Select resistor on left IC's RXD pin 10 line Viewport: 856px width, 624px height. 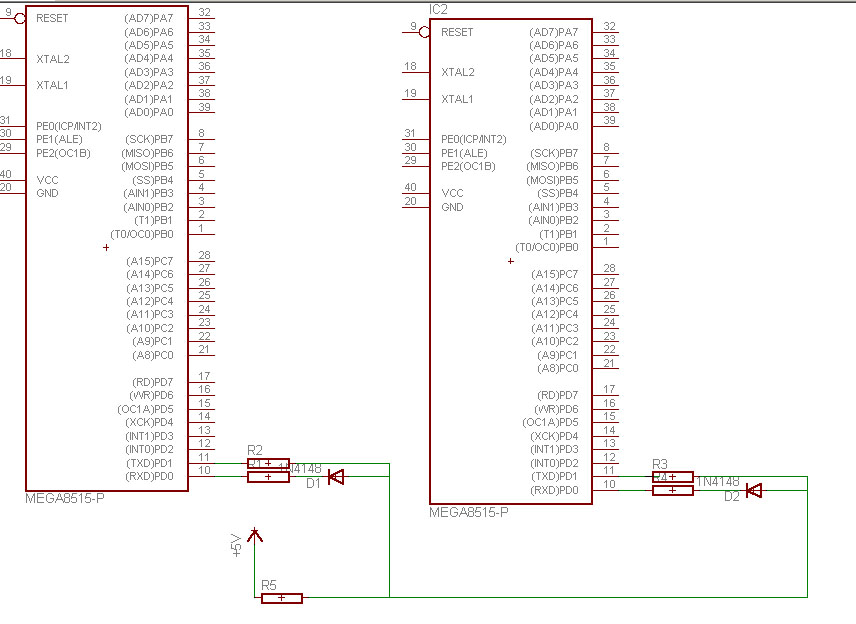click(x=268, y=477)
